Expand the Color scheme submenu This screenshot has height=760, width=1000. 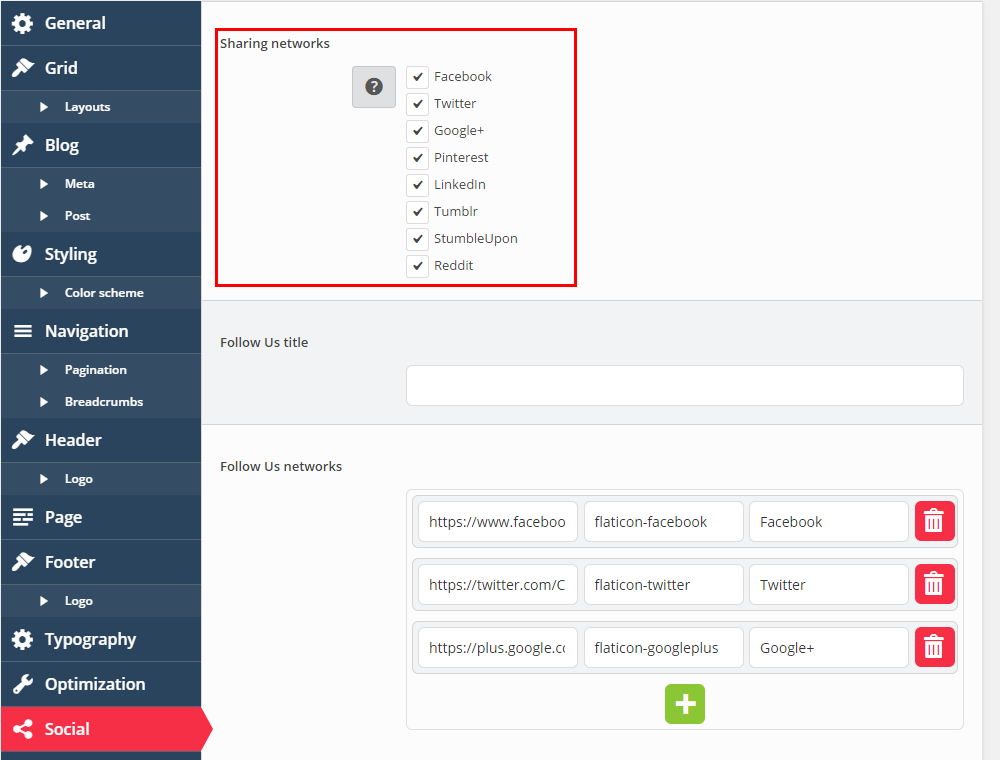(103, 293)
